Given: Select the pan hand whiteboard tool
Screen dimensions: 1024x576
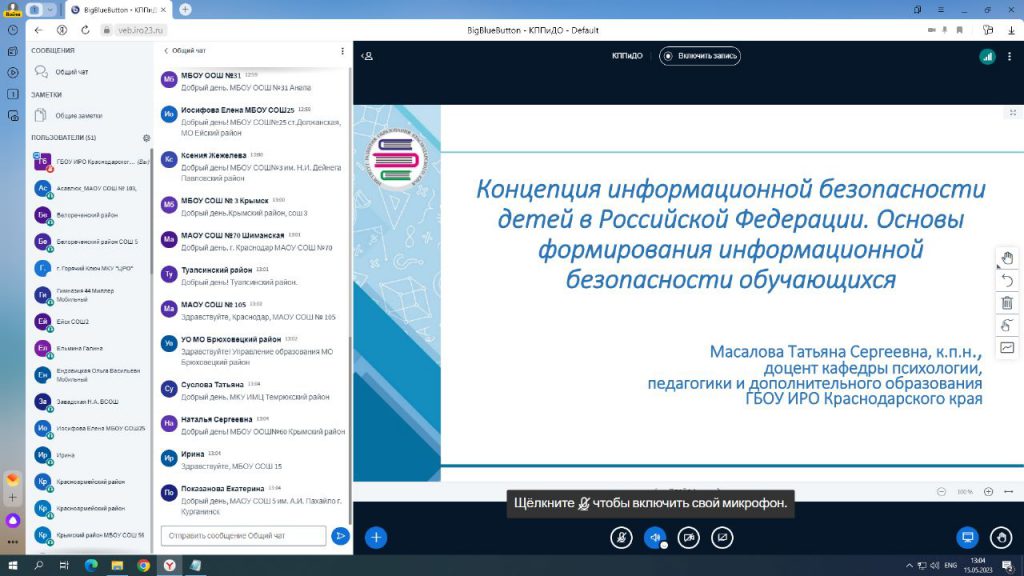Looking at the screenshot, I should 1007,258.
